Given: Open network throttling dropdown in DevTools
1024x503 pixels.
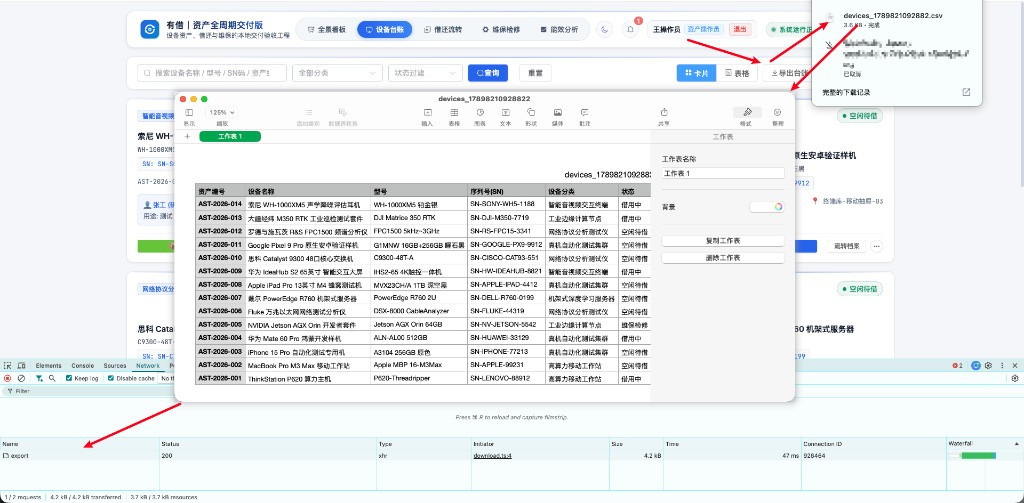Looking at the screenshot, I should [x=167, y=378].
